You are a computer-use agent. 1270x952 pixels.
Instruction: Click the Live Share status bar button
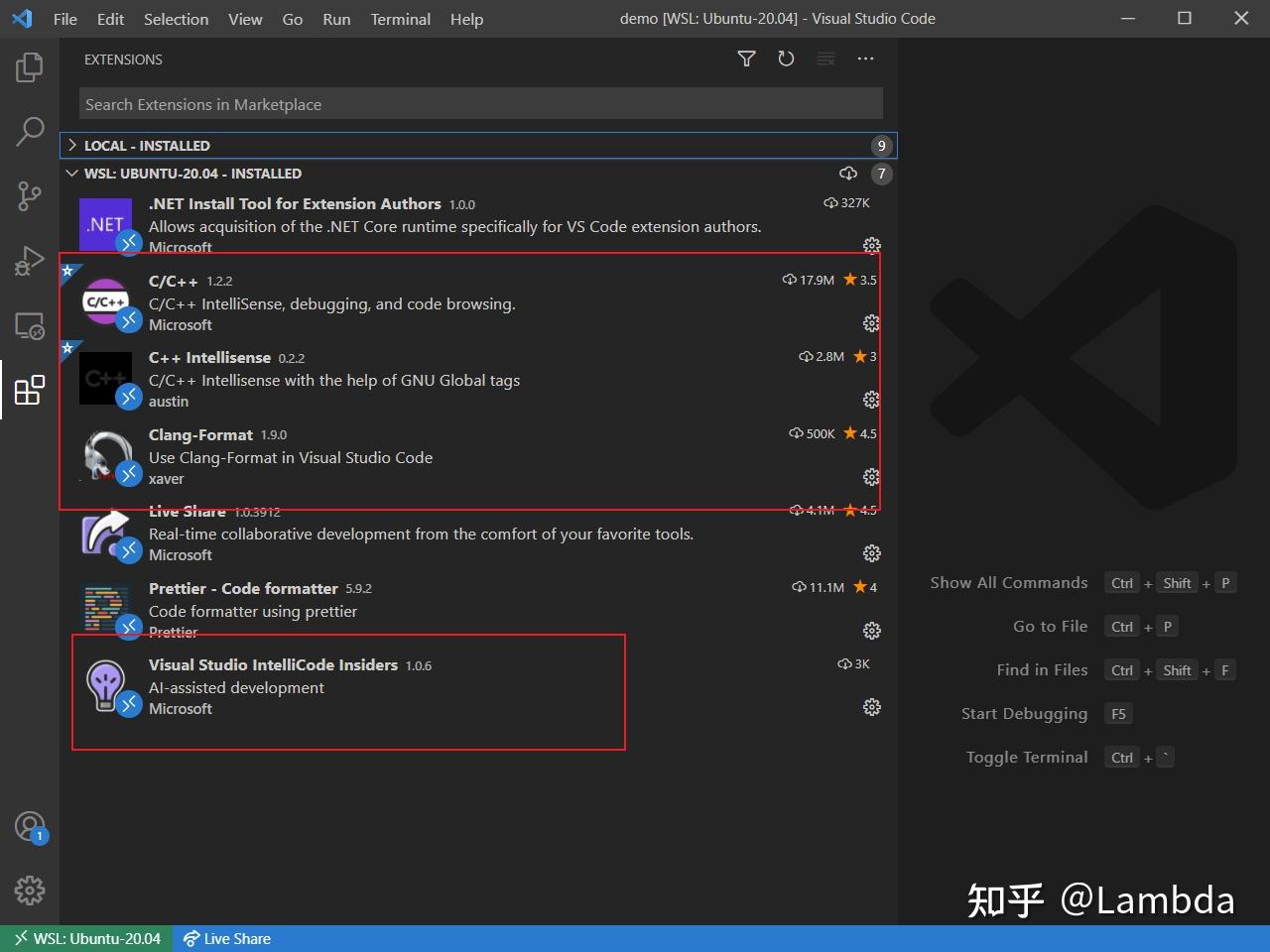tap(227, 938)
